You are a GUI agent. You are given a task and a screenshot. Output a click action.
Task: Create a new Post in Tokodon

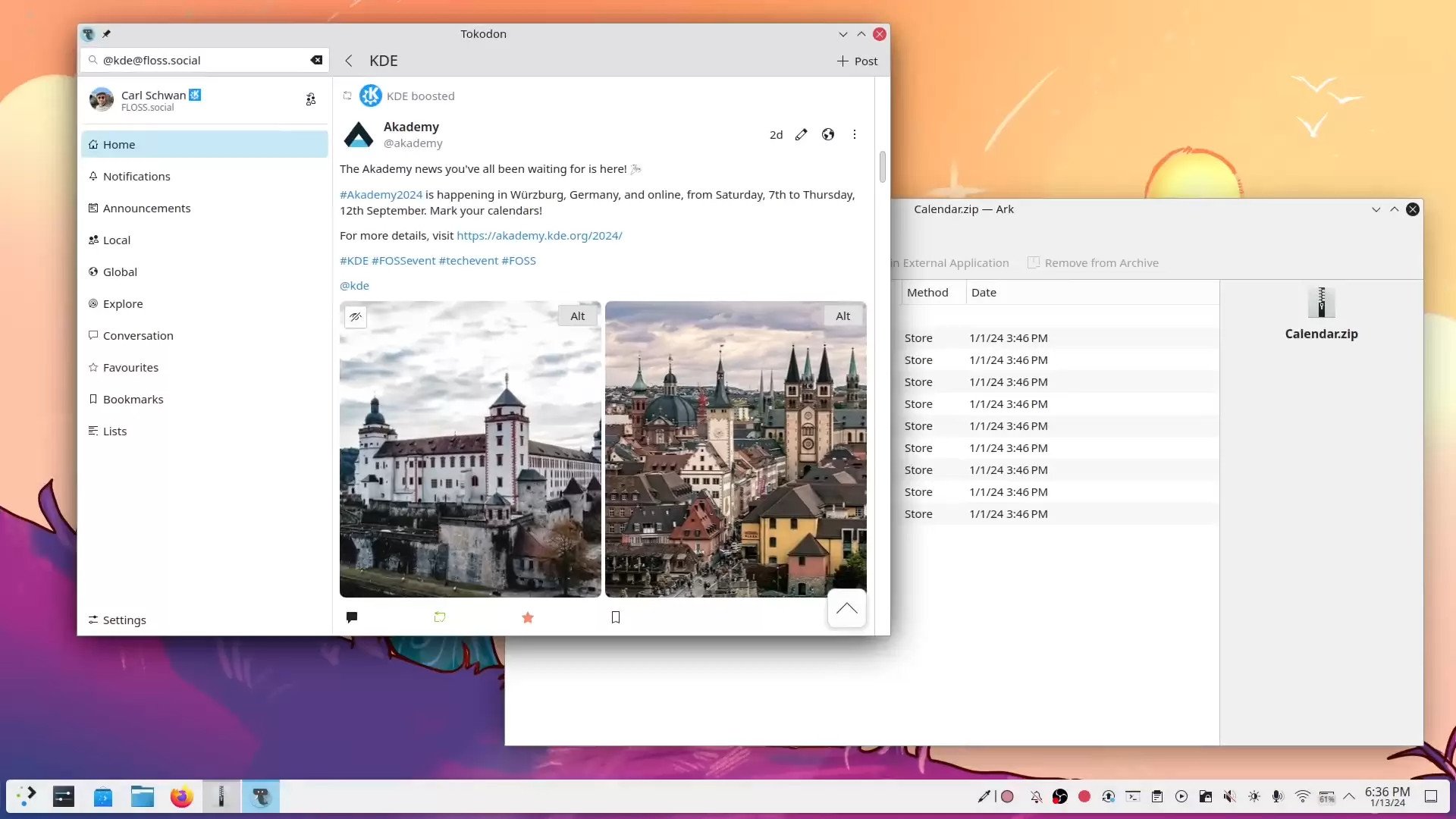click(x=857, y=61)
